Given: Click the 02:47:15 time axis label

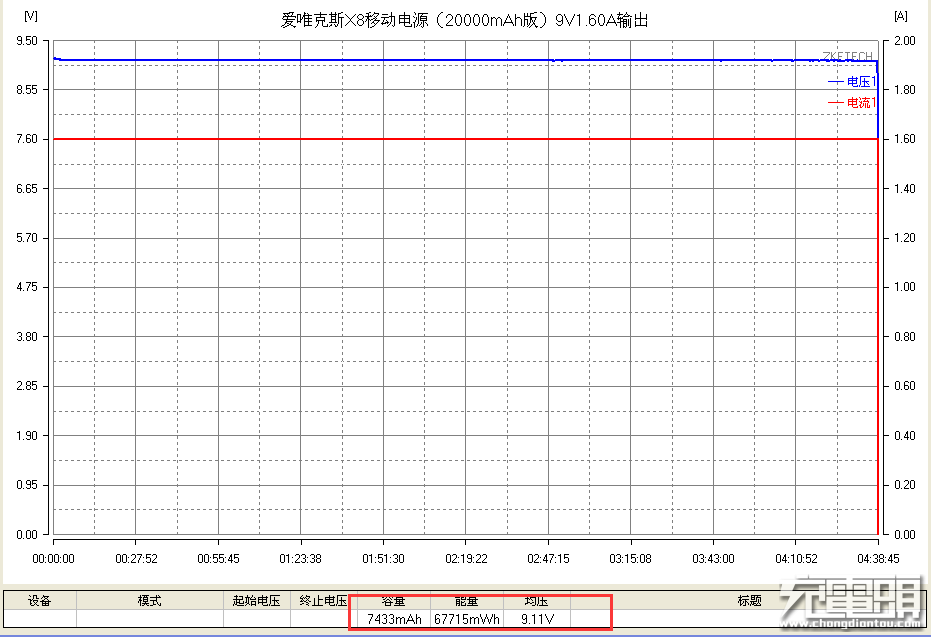Looking at the screenshot, I should pyautogui.click(x=548, y=559).
